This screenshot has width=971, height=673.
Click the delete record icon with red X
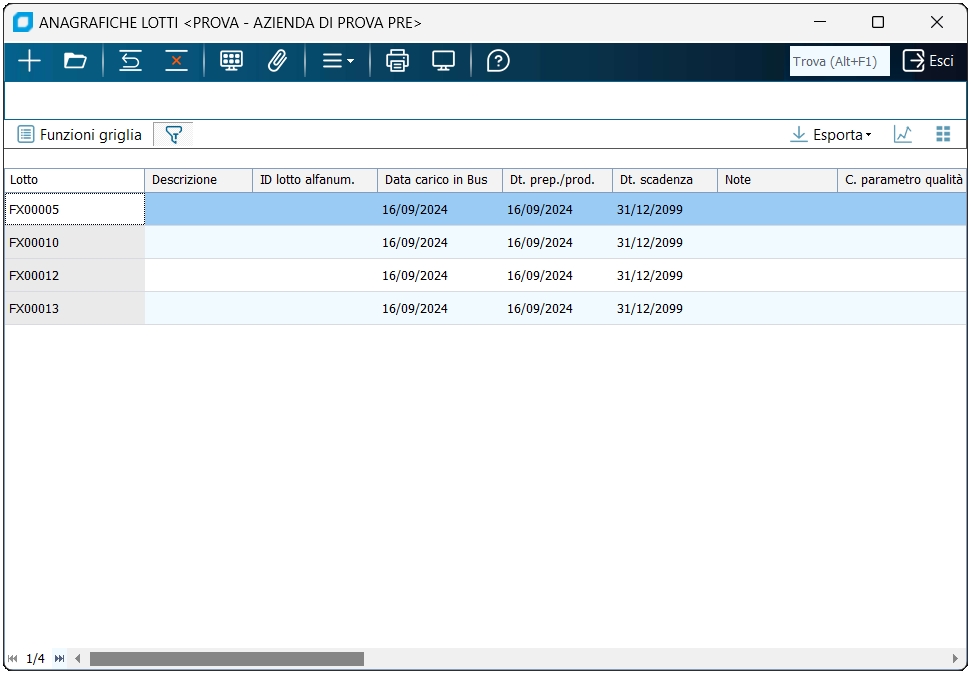176,61
